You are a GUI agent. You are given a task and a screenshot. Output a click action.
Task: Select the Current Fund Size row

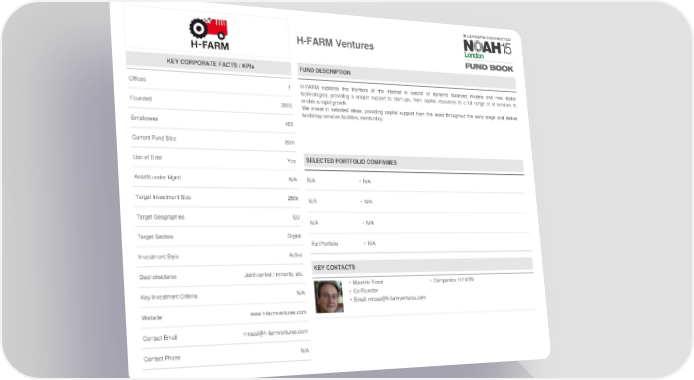point(213,140)
